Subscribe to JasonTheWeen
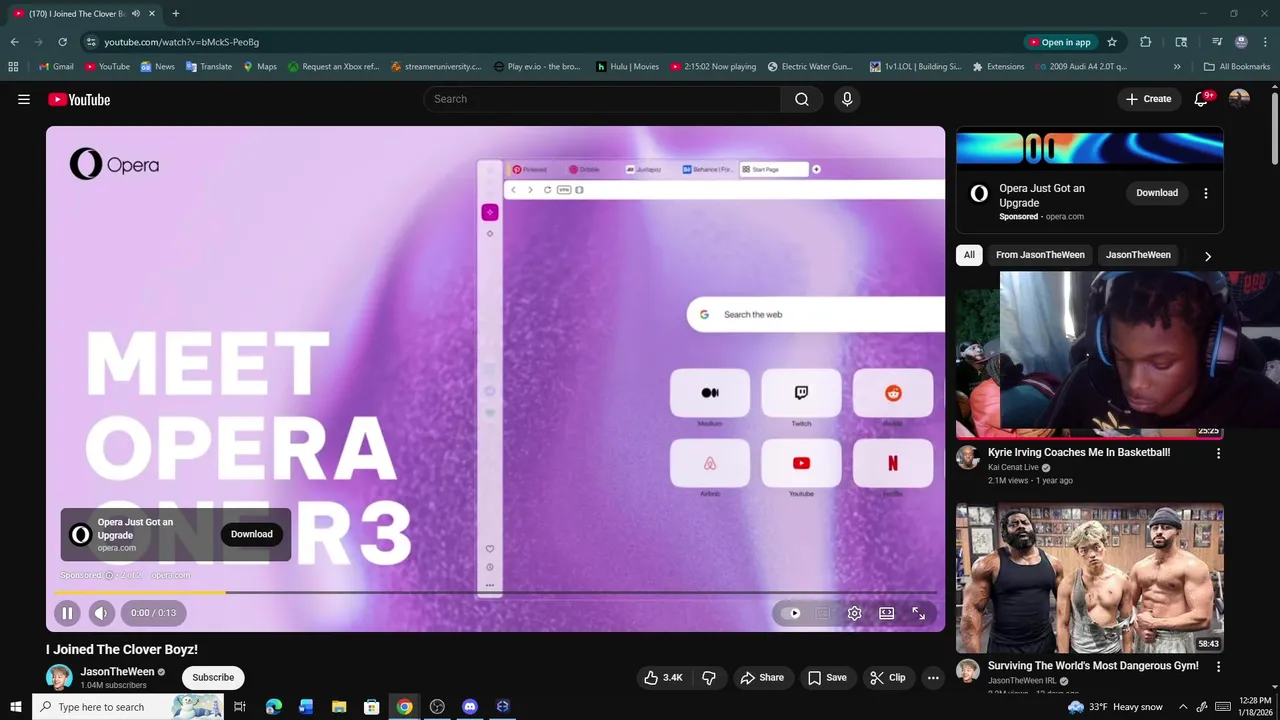The height and width of the screenshot is (720, 1280). coord(213,677)
